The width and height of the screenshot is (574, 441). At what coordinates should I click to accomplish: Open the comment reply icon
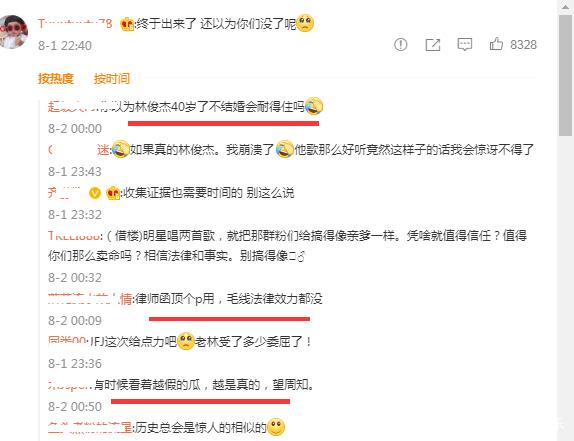coord(465,45)
